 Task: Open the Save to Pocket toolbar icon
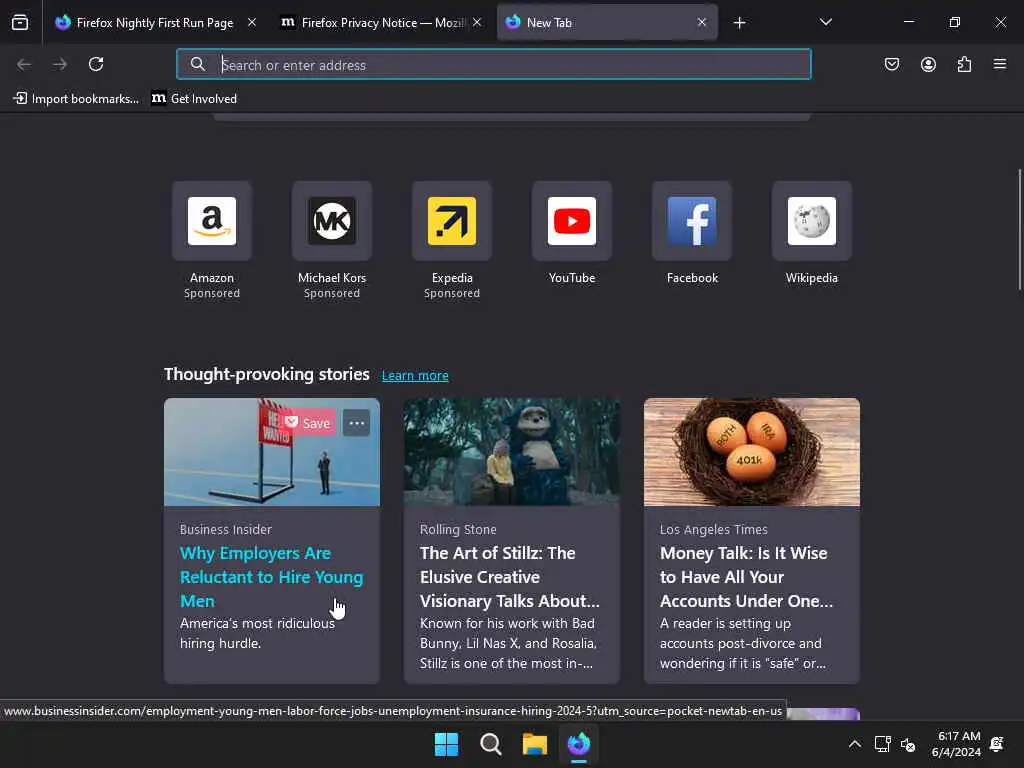point(892,64)
